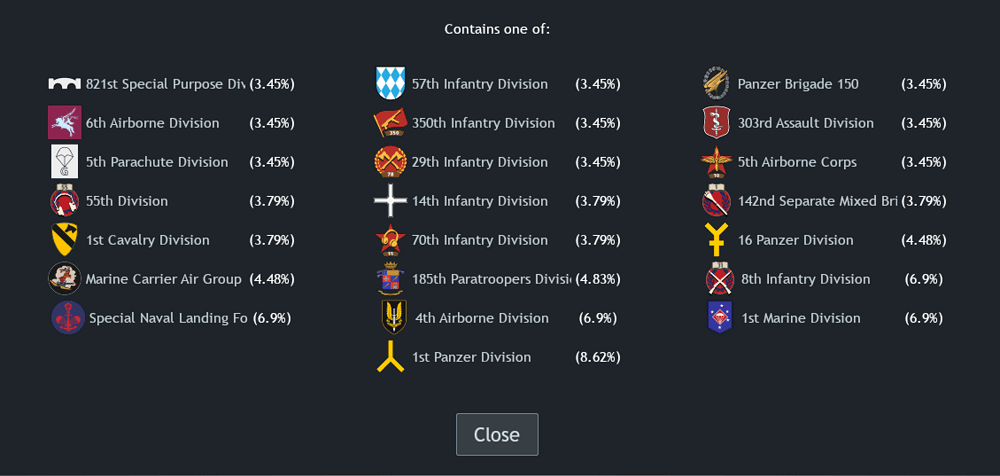This screenshot has width=1000, height=476.
Task: Select the 1st Marine Division blue badge
Action: pyautogui.click(x=719, y=318)
